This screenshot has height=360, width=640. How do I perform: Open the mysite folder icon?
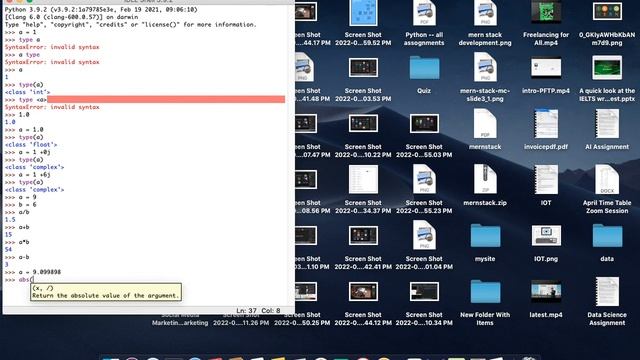[x=485, y=236]
